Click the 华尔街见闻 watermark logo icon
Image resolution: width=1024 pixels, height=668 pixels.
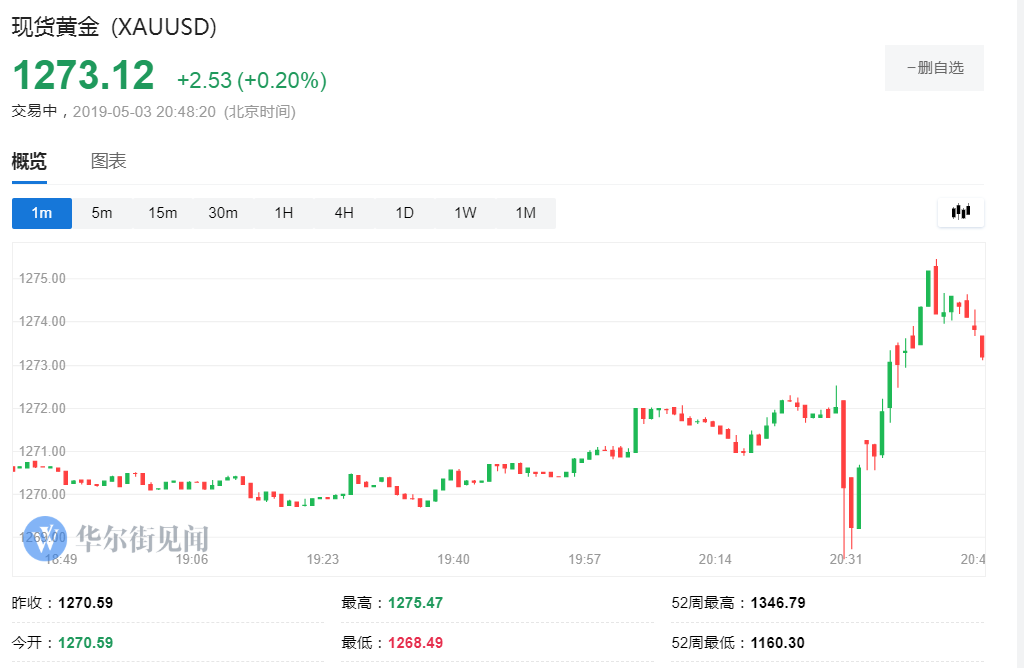tap(45, 539)
